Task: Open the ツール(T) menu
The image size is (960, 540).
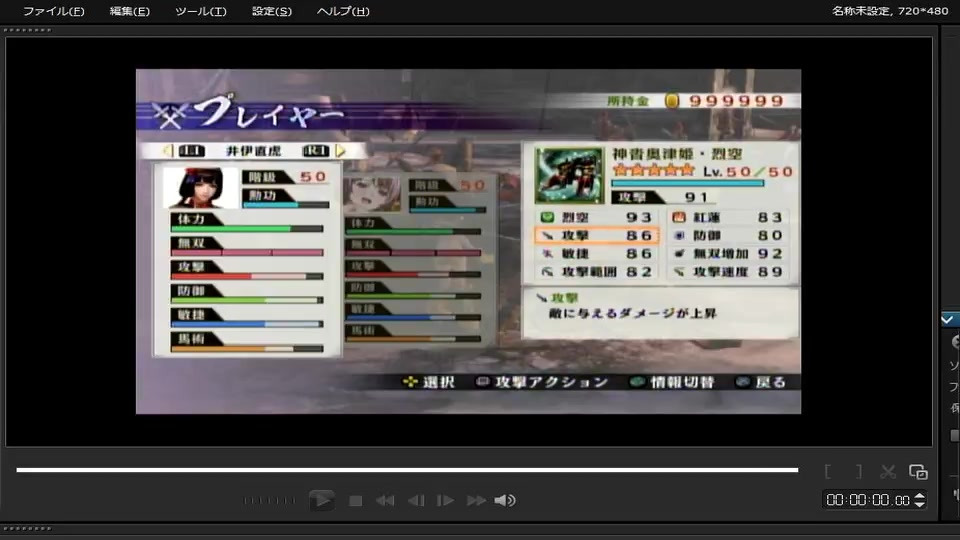Action: pyautogui.click(x=200, y=11)
